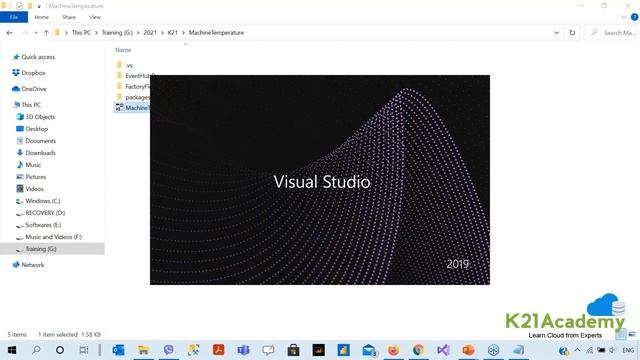This screenshot has height=360, width=640.
Task: Select This PC in address breadcrumb
Action: (81, 33)
